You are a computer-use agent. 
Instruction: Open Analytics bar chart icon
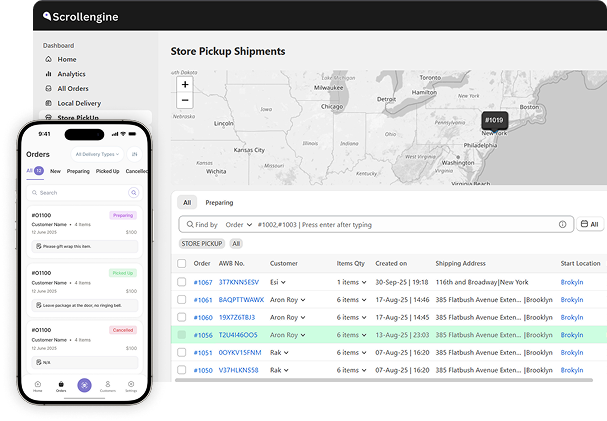(48, 74)
